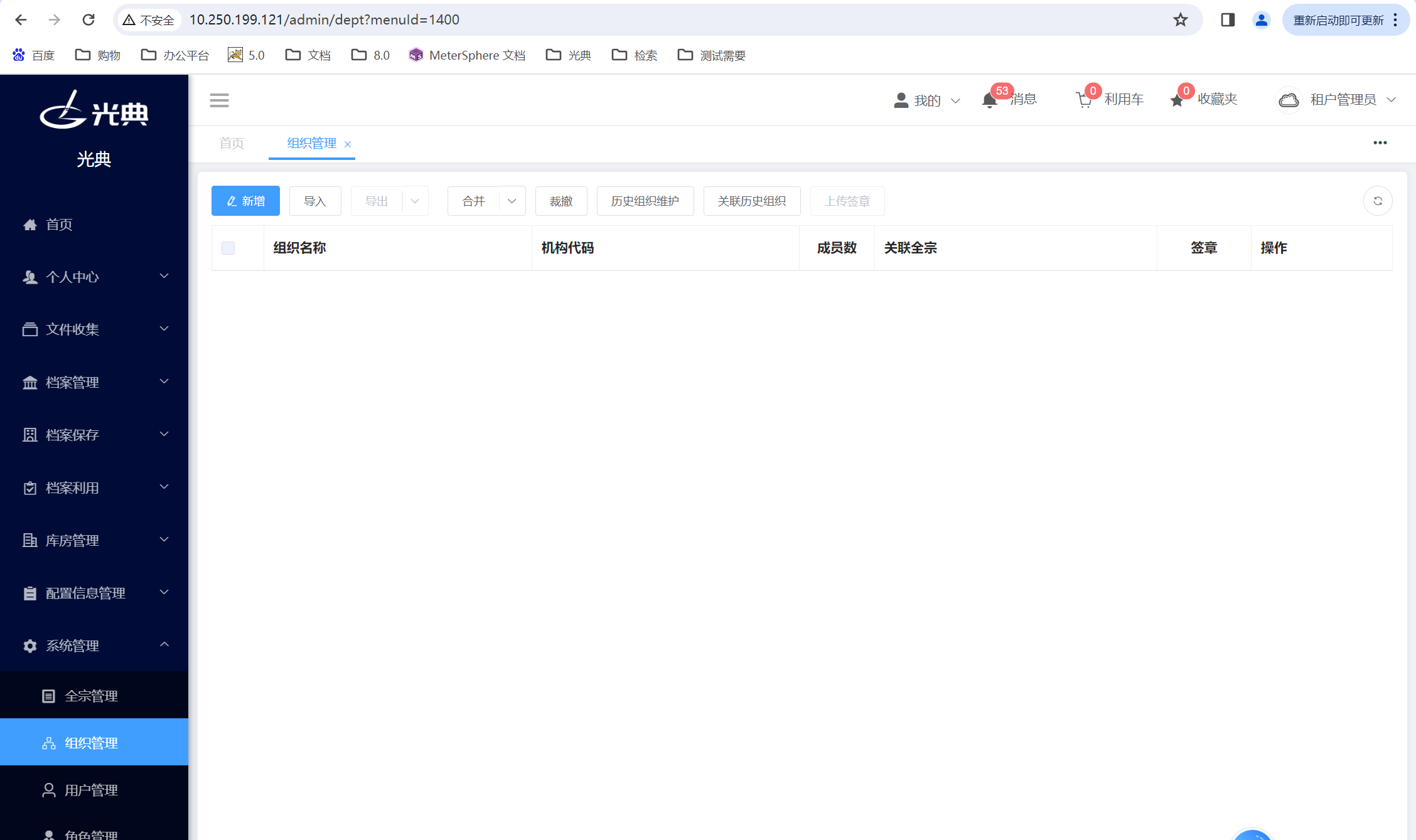Image resolution: width=1416 pixels, height=840 pixels.
Task: Click the browser address bar URL
Action: tap(324, 20)
